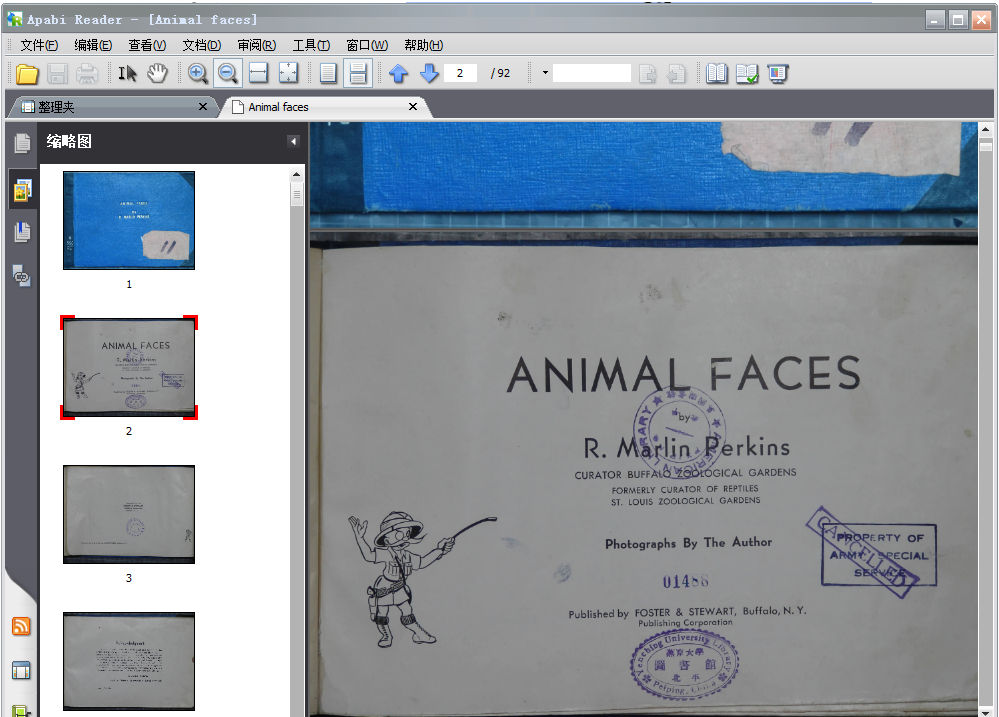Viewport: 999px width, 717px height.
Task: Open the 工具(T) menu
Action: [312, 45]
